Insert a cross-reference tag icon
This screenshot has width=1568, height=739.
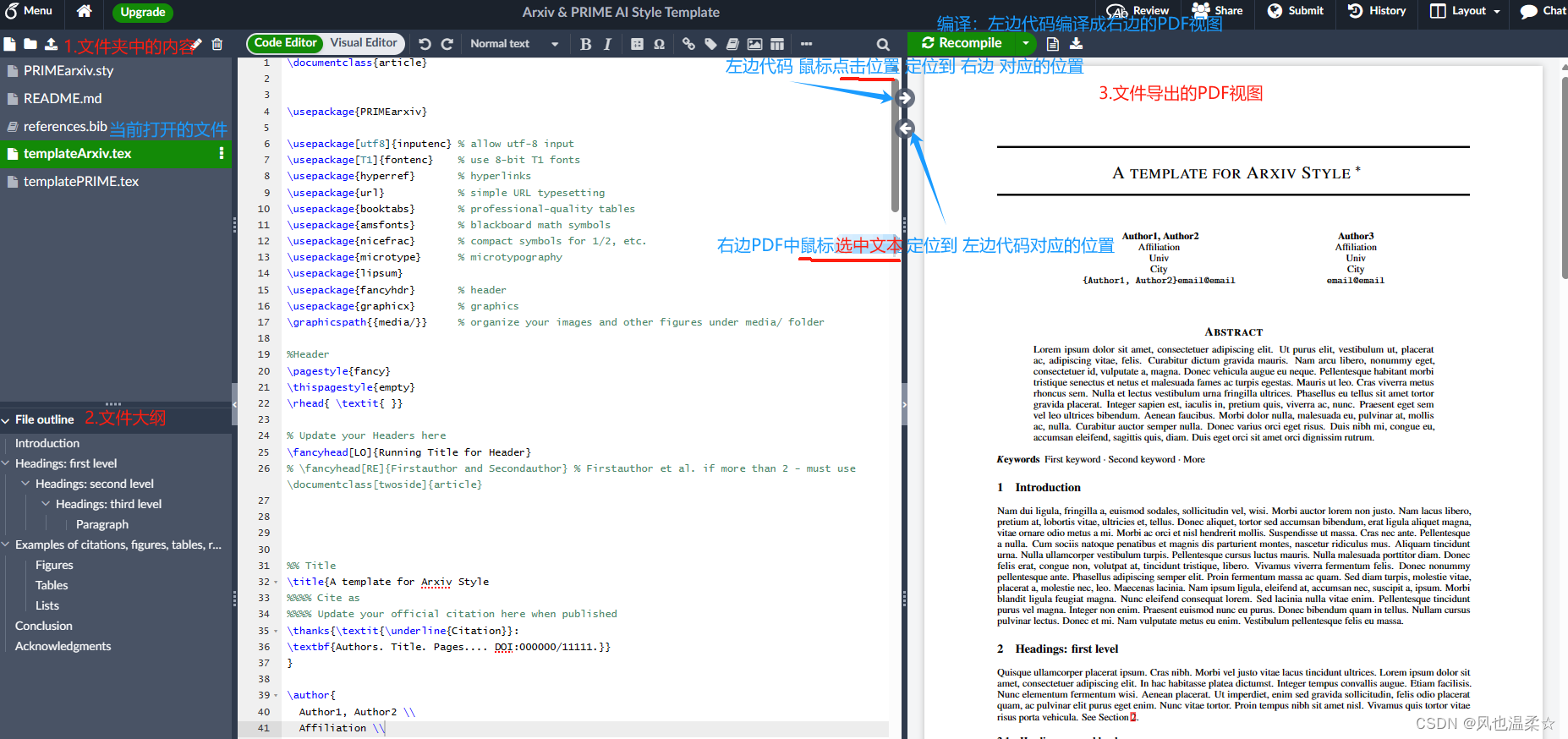click(x=710, y=44)
